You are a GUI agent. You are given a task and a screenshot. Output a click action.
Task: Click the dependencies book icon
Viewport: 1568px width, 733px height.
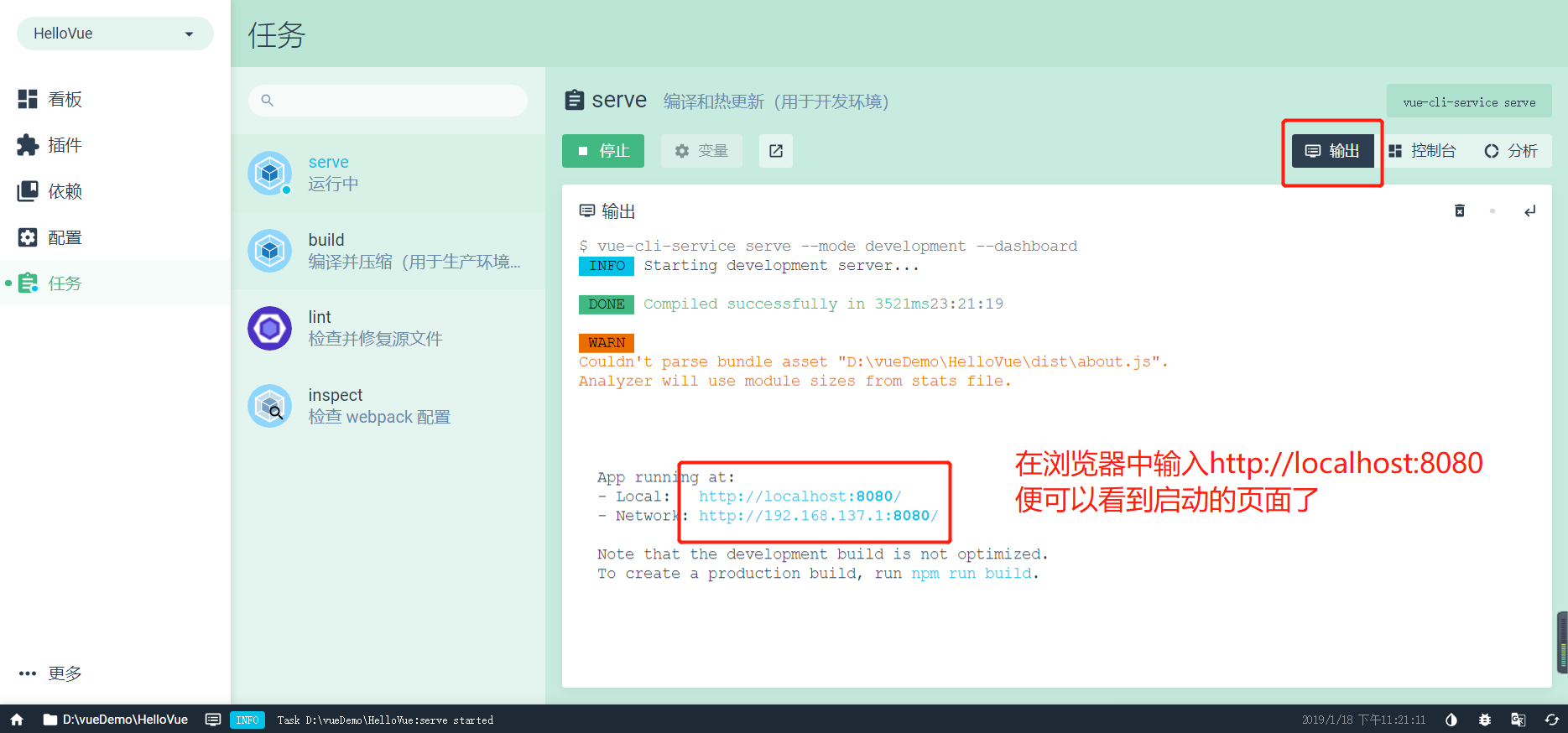28,191
